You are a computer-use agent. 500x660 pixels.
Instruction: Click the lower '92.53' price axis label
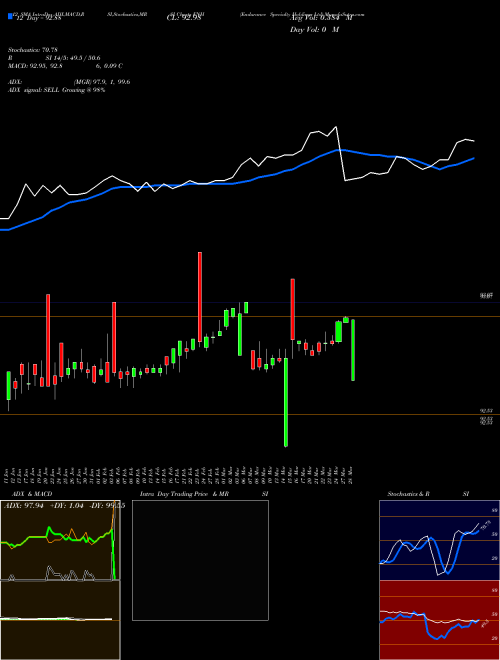[487, 423]
